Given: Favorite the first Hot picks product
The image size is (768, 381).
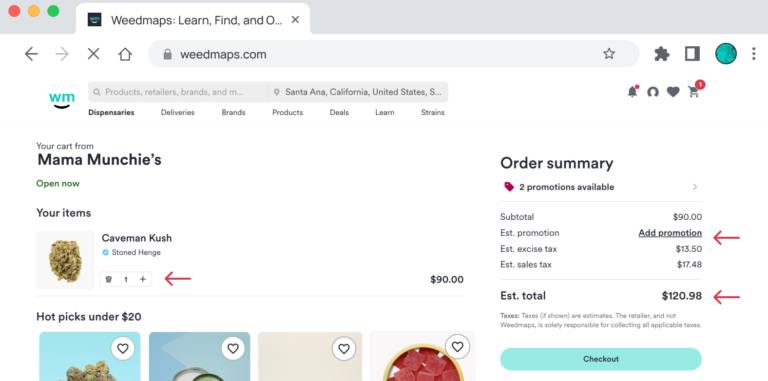Looking at the screenshot, I should click(122, 348).
